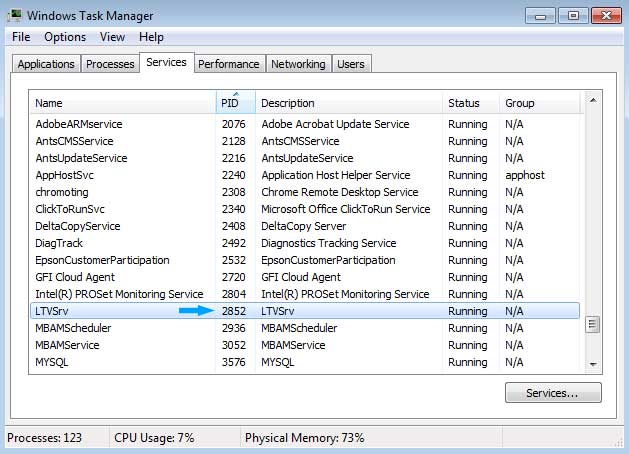
Task: Sort services by the Status column
Action: [x=471, y=103]
